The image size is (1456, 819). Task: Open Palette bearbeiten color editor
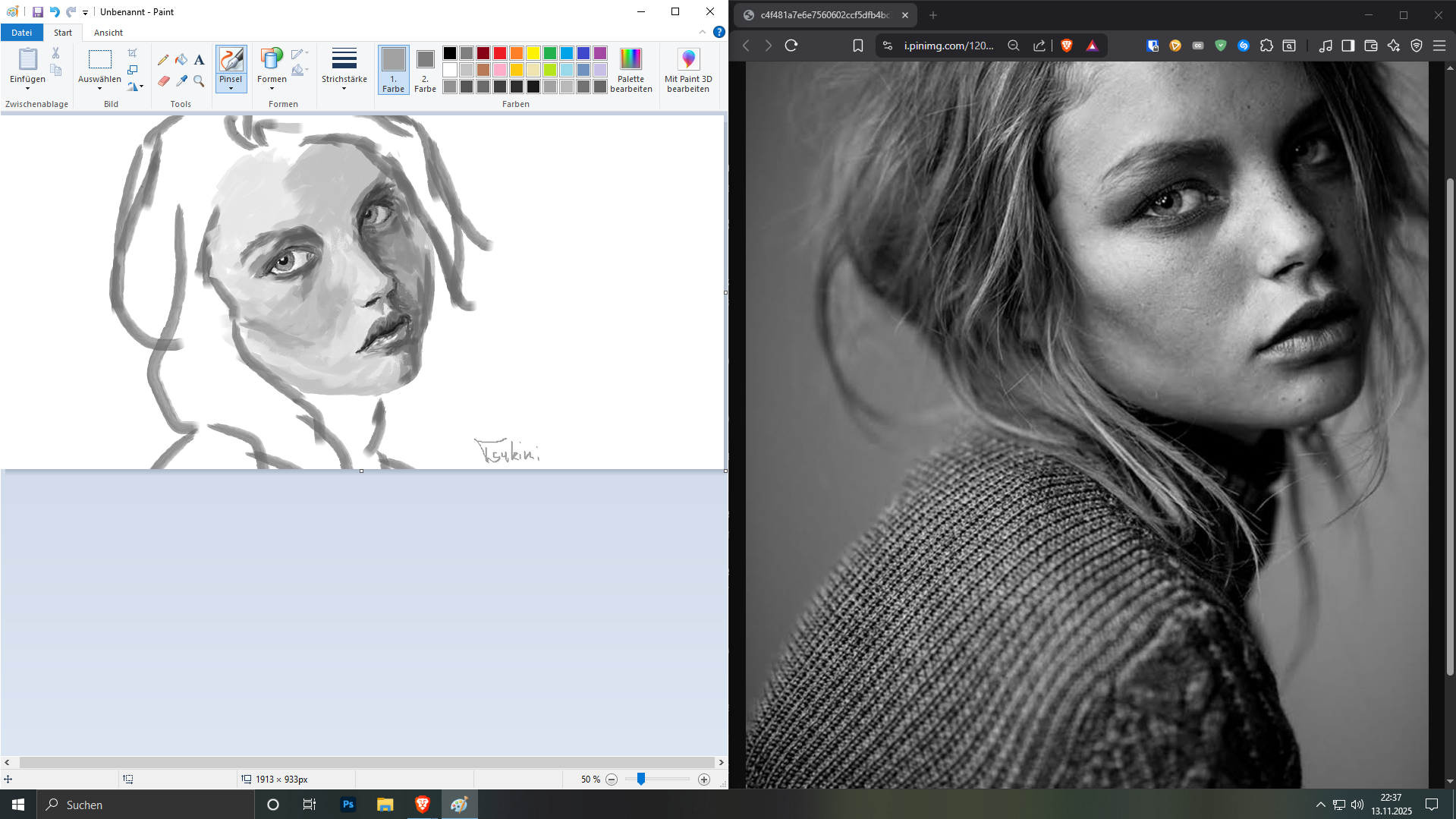631,70
